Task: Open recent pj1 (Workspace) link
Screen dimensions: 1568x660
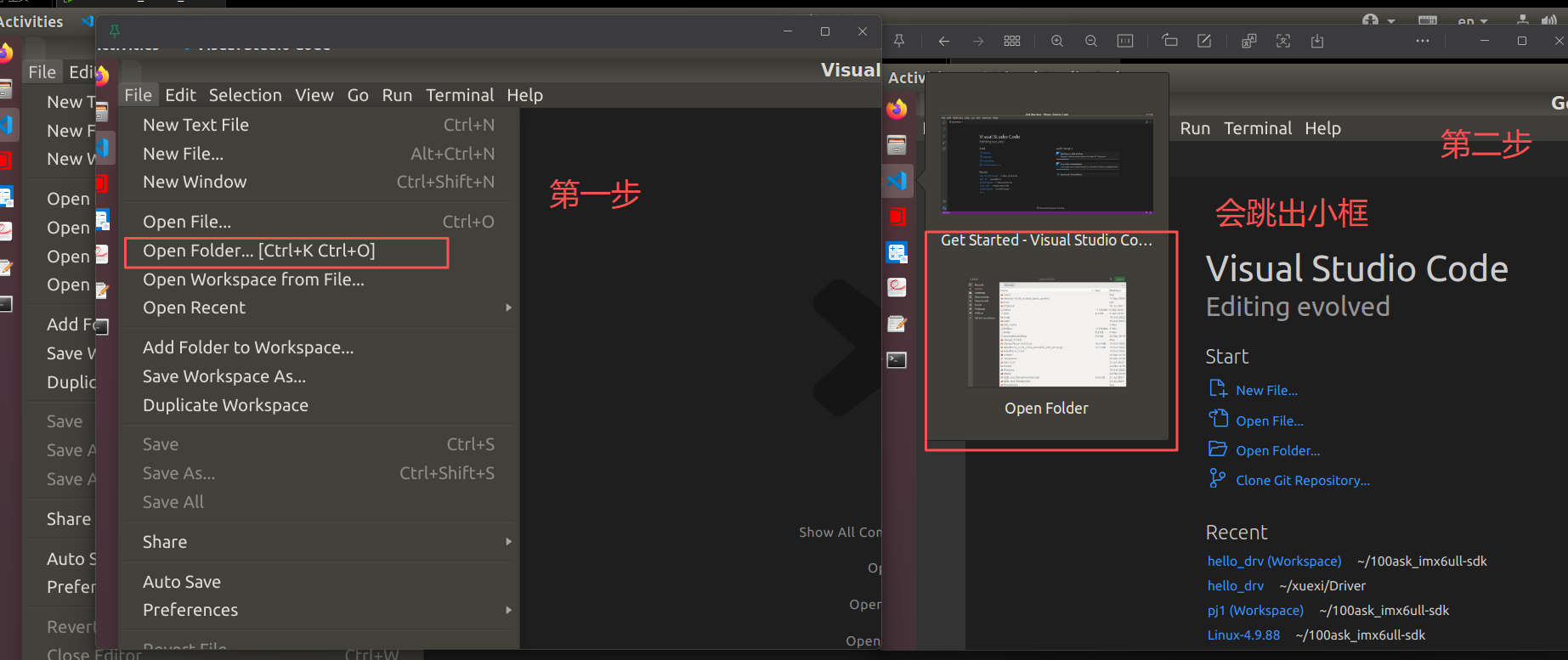Action: 1255,611
